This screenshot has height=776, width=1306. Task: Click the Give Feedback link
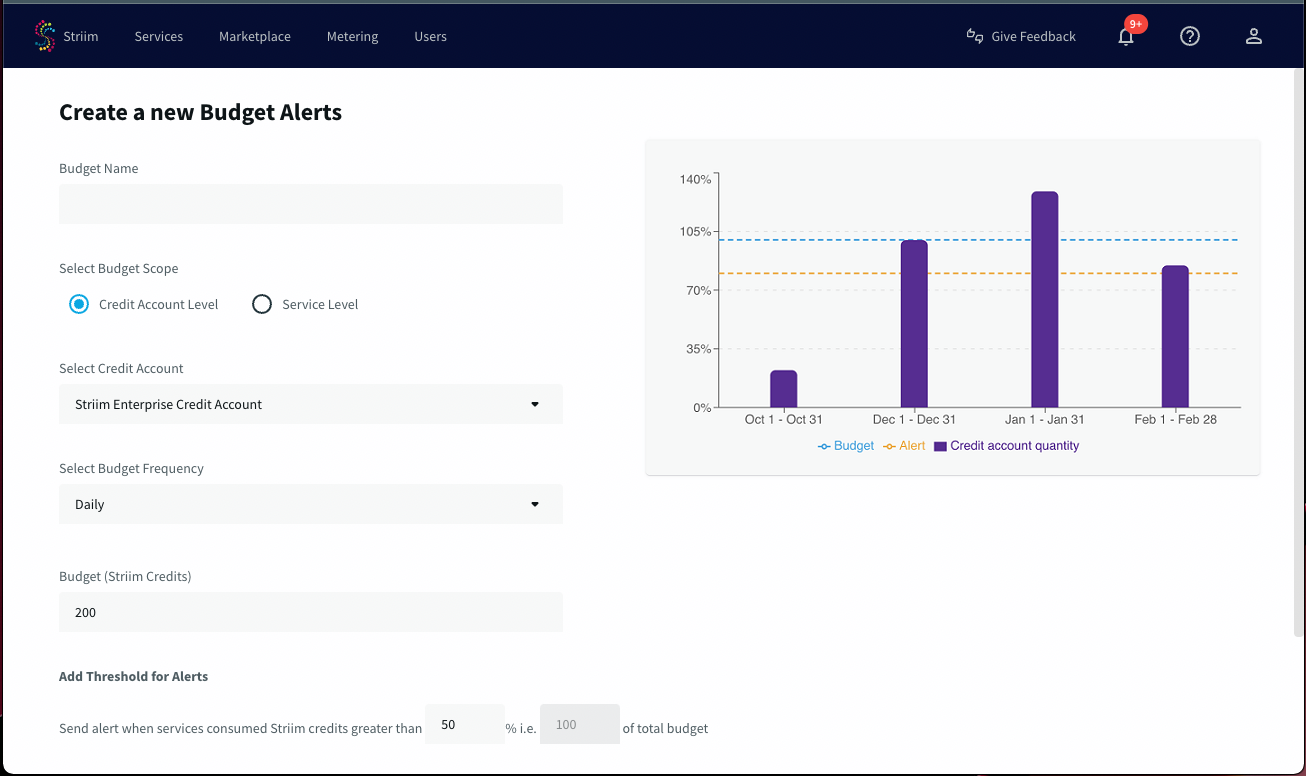click(x=1034, y=36)
